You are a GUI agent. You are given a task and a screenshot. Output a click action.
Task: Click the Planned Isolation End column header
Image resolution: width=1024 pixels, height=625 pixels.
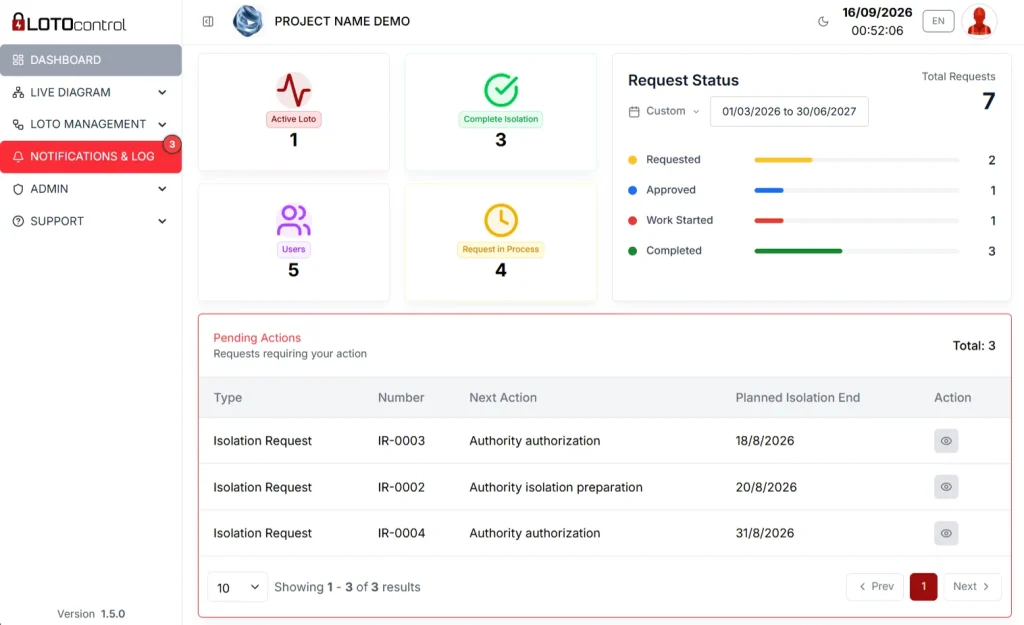[x=797, y=397]
